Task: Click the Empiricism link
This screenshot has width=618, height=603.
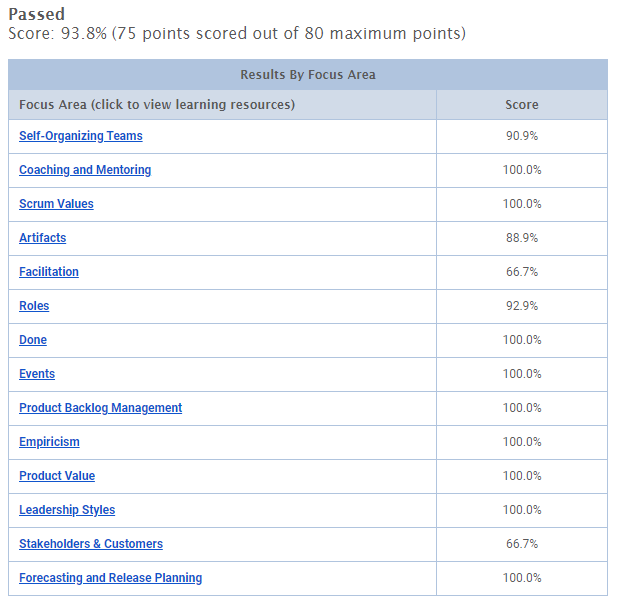Action: coord(49,442)
